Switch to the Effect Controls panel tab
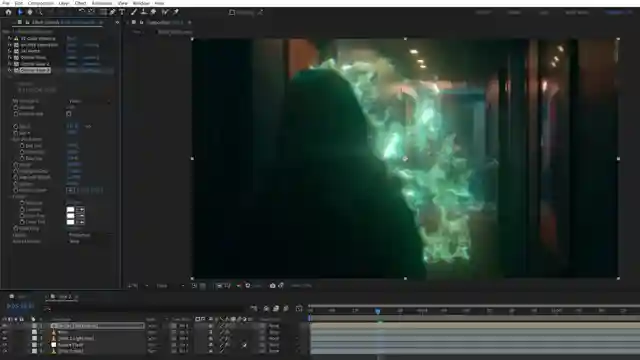Image resolution: width=640 pixels, height=360 pixels. (x=63, y=22)
